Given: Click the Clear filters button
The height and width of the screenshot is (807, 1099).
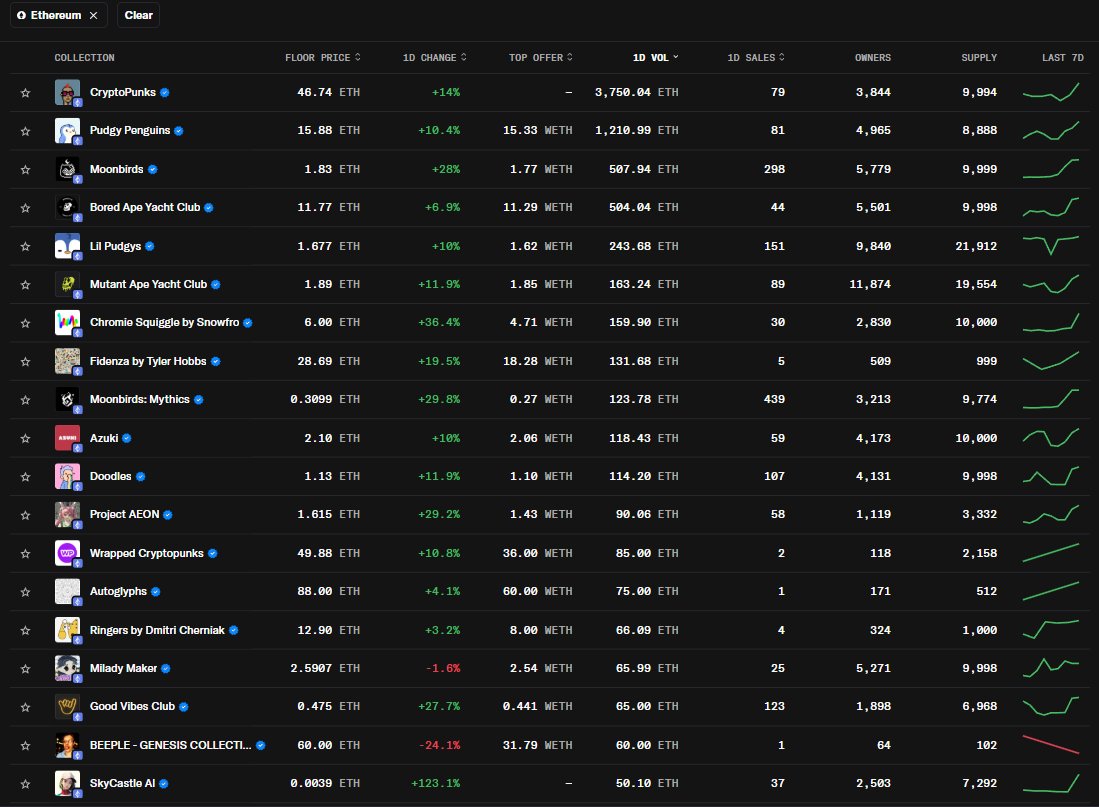Looking at the screenshot, I should pos(138,15).
